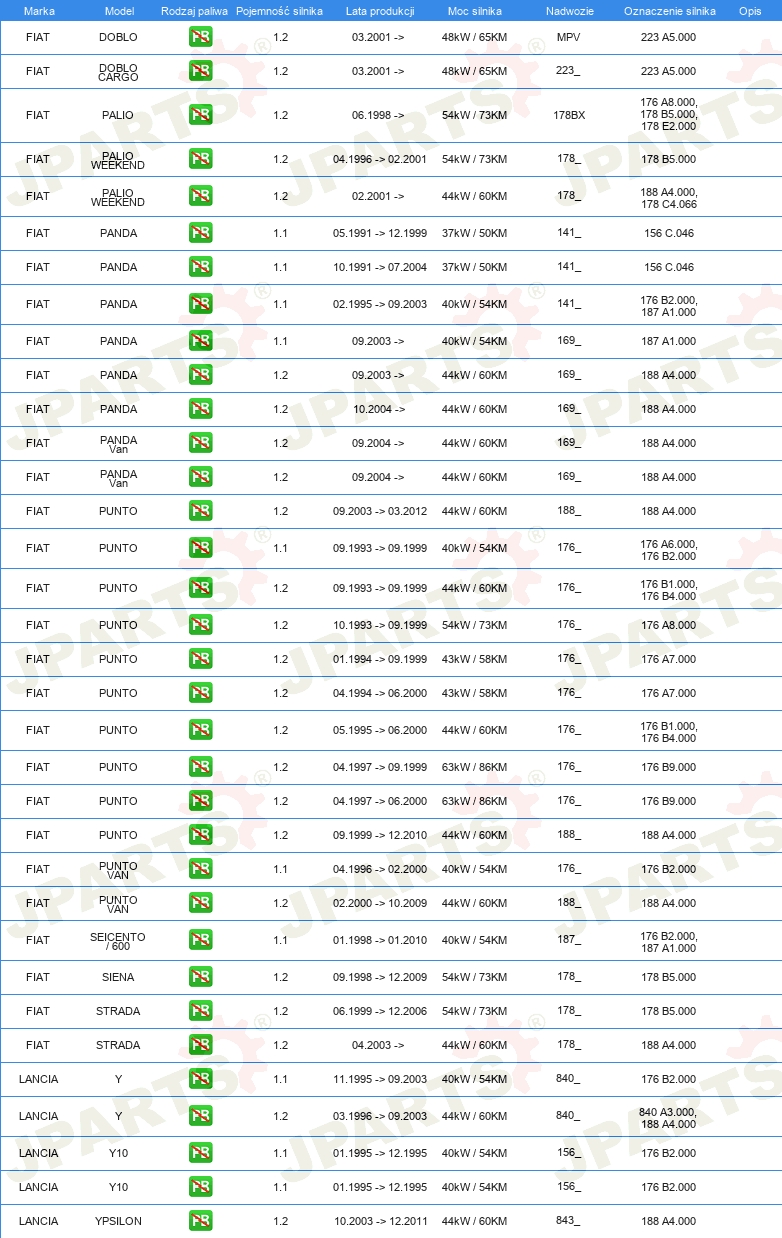Click the fuel icon in DOBLO CARGO row
The width and height of the screenshot is (782, 1238).
tap(200, 71)
